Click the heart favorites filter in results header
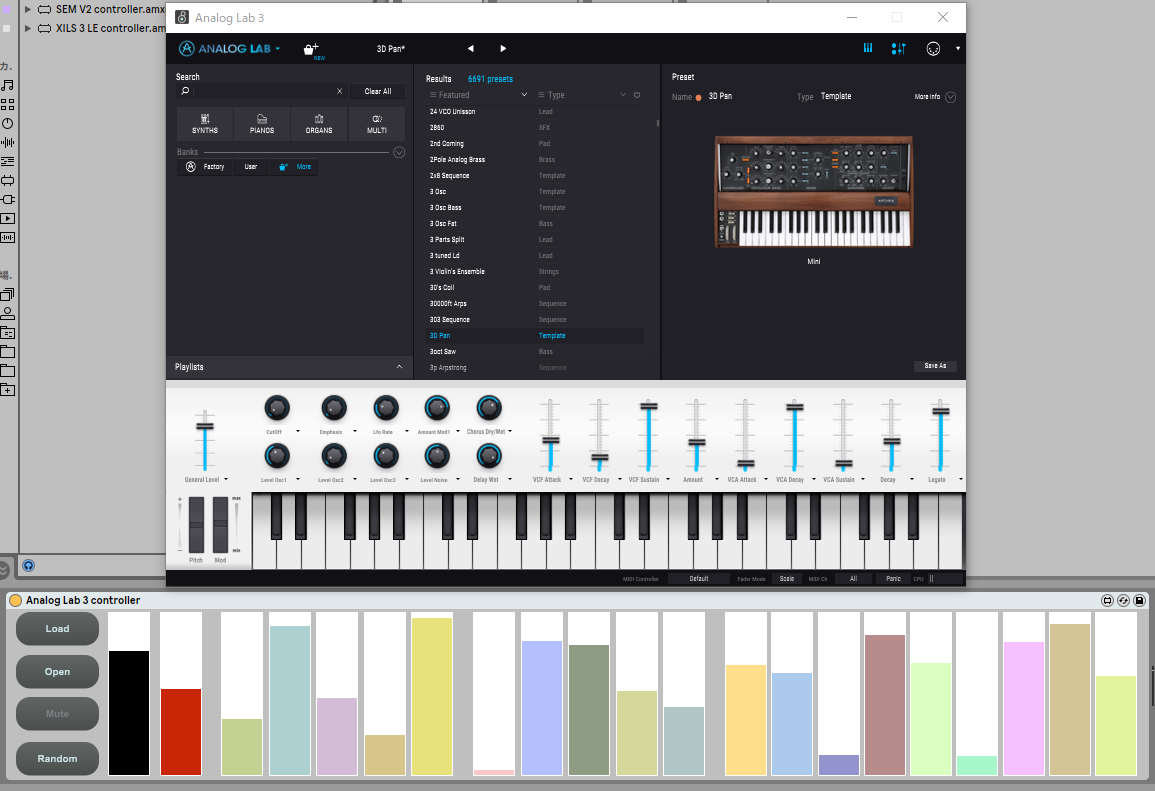 click(x=637, y=95)
